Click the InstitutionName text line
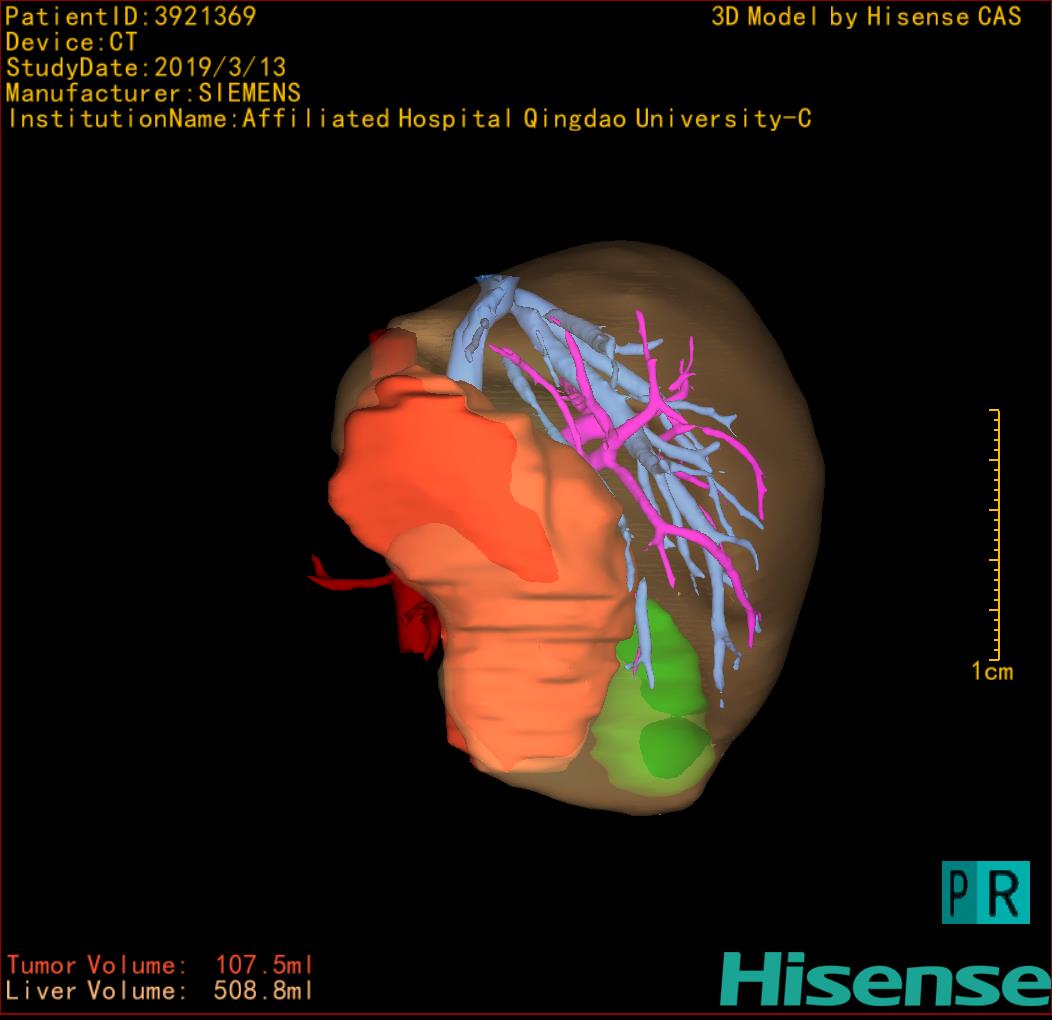This screenshot has width=1052, height=1020. tap(408, 119)
